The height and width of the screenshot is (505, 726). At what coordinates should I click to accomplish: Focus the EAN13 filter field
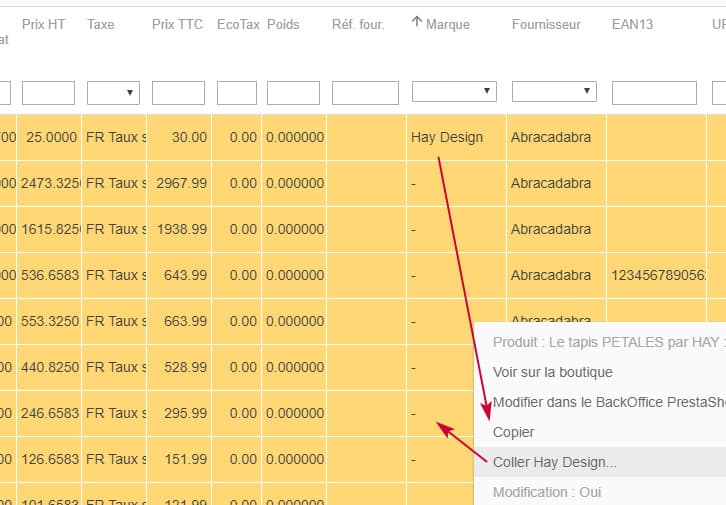654,93
